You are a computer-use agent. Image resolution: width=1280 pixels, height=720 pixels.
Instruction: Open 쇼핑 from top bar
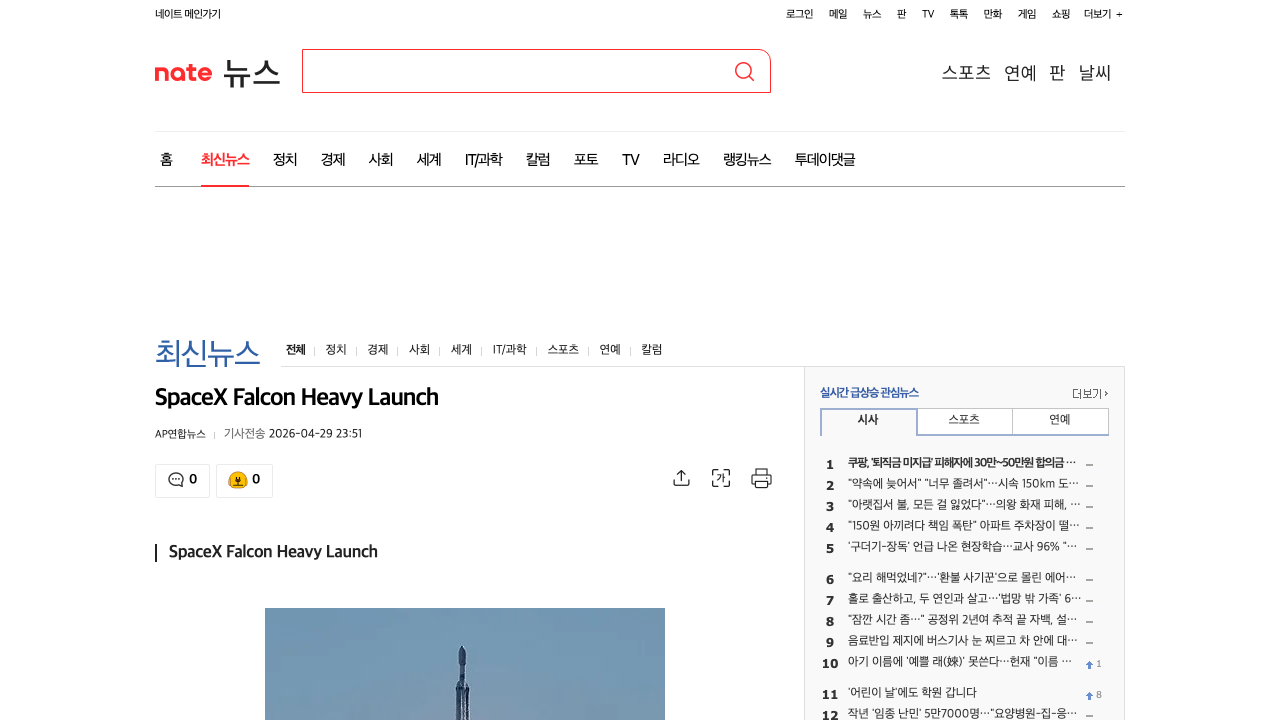[1061, 14]
